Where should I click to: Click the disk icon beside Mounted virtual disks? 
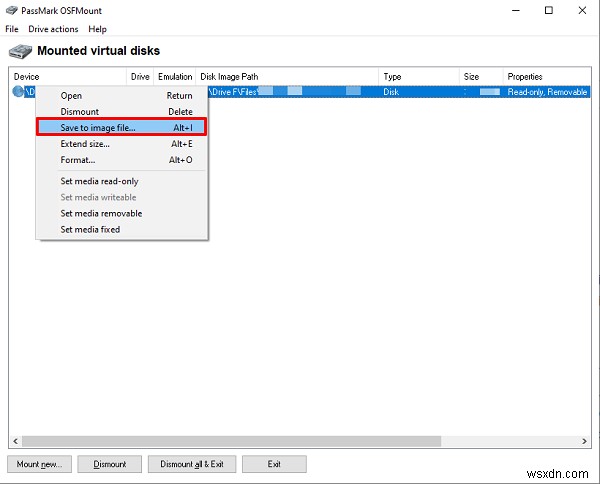[x=20, y=51]
